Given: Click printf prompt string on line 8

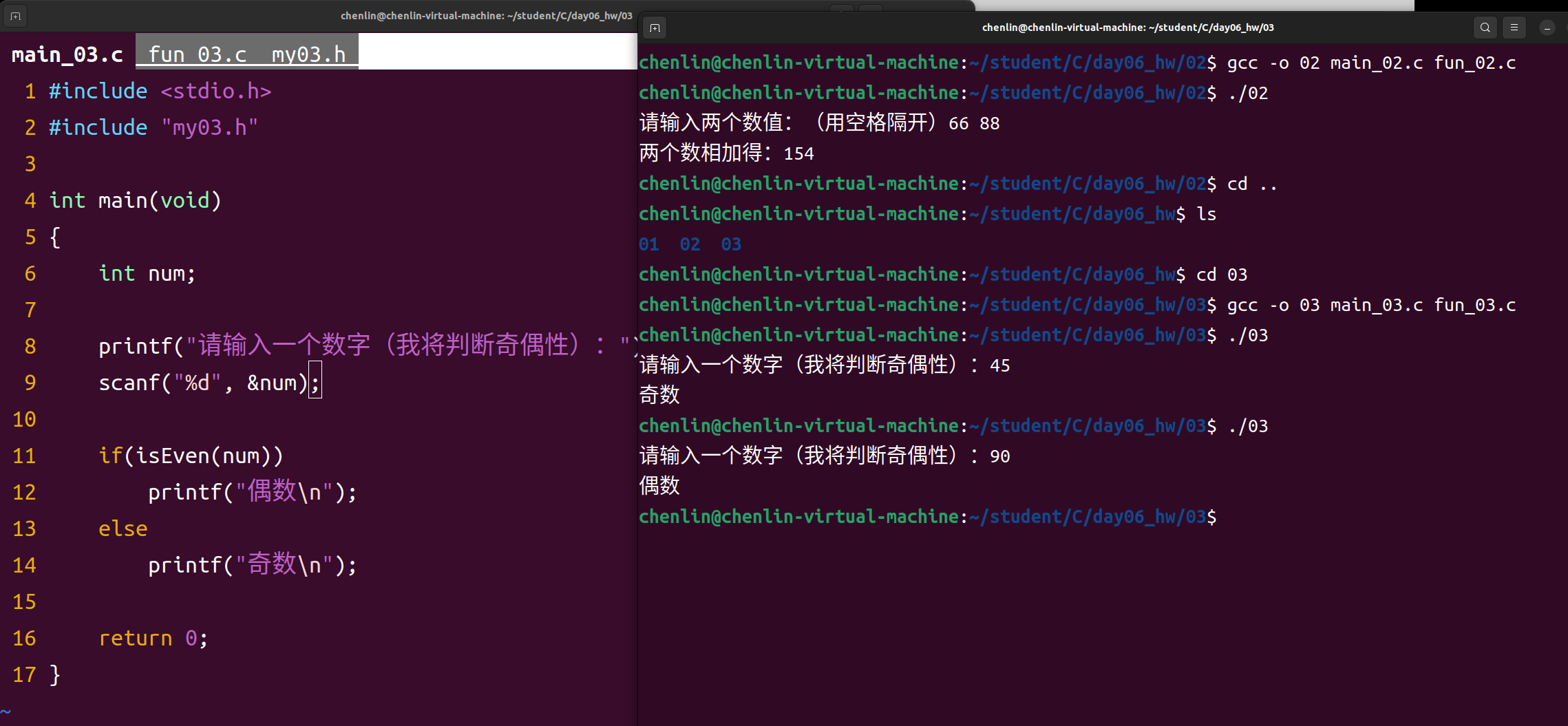Looking at the screenshot, I should (410, 345).
